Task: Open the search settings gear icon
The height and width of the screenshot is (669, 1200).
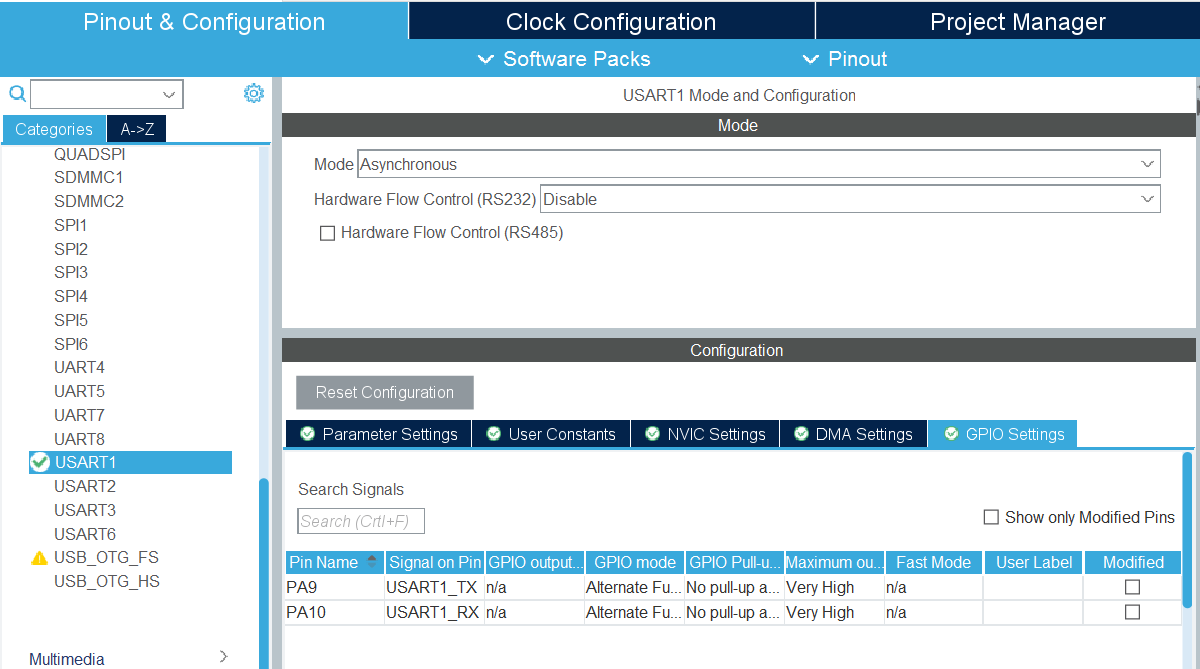Action: tap(254, 92)
